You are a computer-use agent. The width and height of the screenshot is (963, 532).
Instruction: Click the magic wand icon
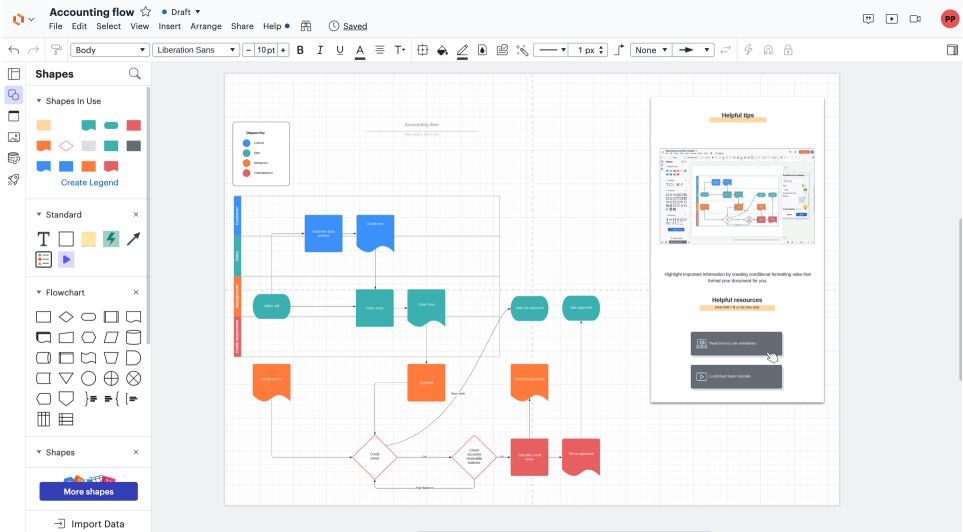coord(523,50)
